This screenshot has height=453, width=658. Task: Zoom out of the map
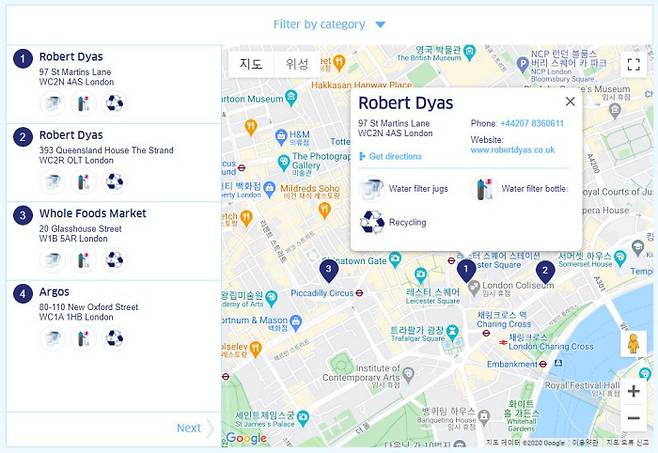pyautogui.click(x=632, y=419)
